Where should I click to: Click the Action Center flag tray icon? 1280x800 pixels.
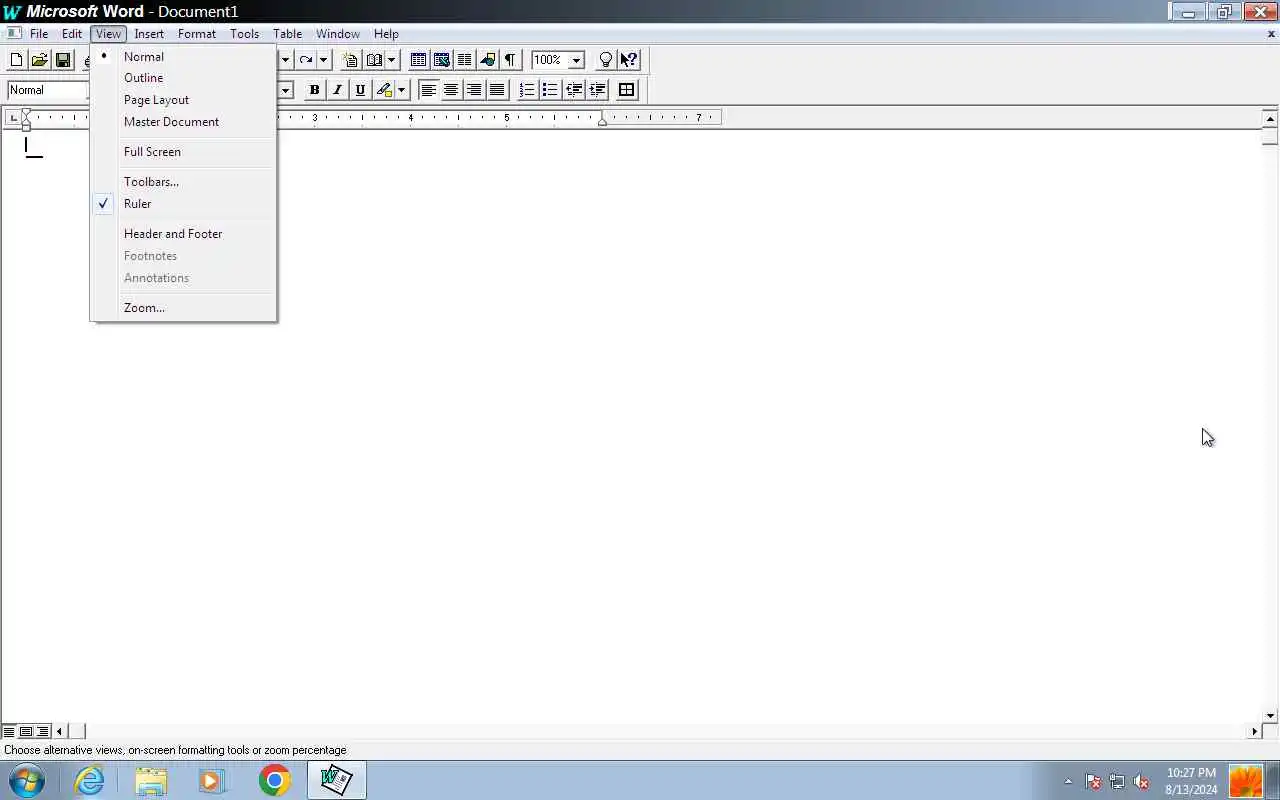pyautogui.click(x=1093, y=782)
